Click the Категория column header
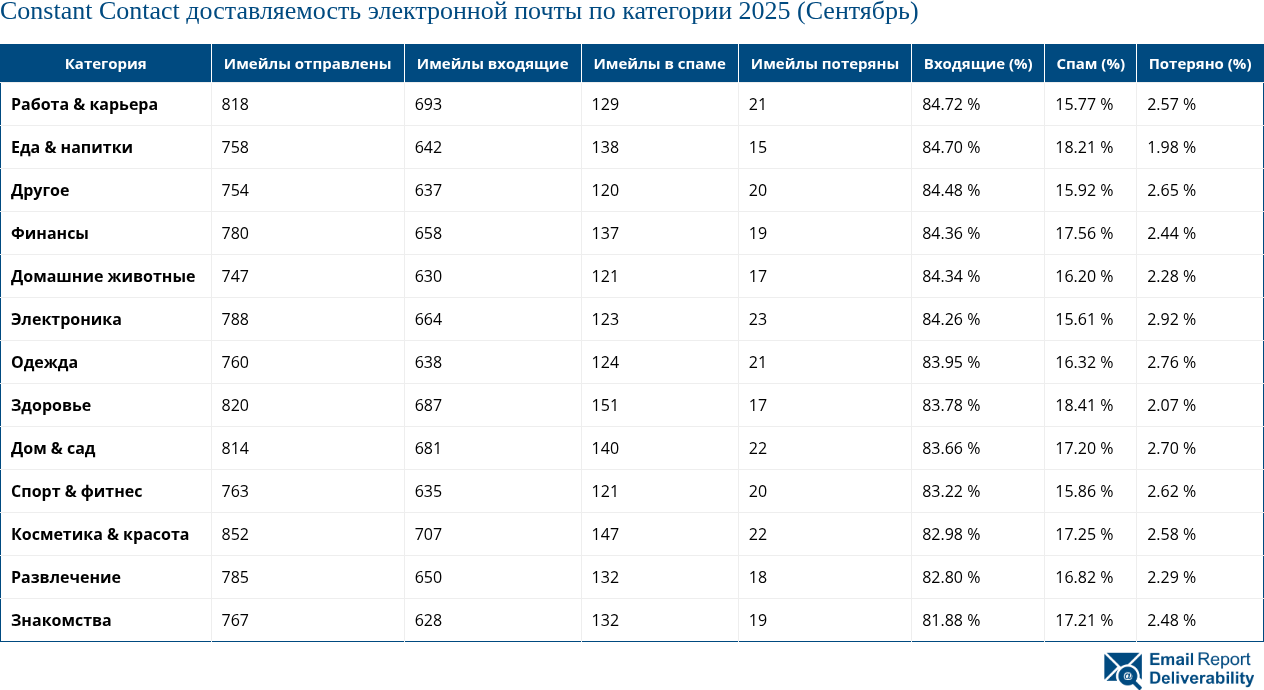1264x690 pixels. pyautogui.click(x=105, y=64)
